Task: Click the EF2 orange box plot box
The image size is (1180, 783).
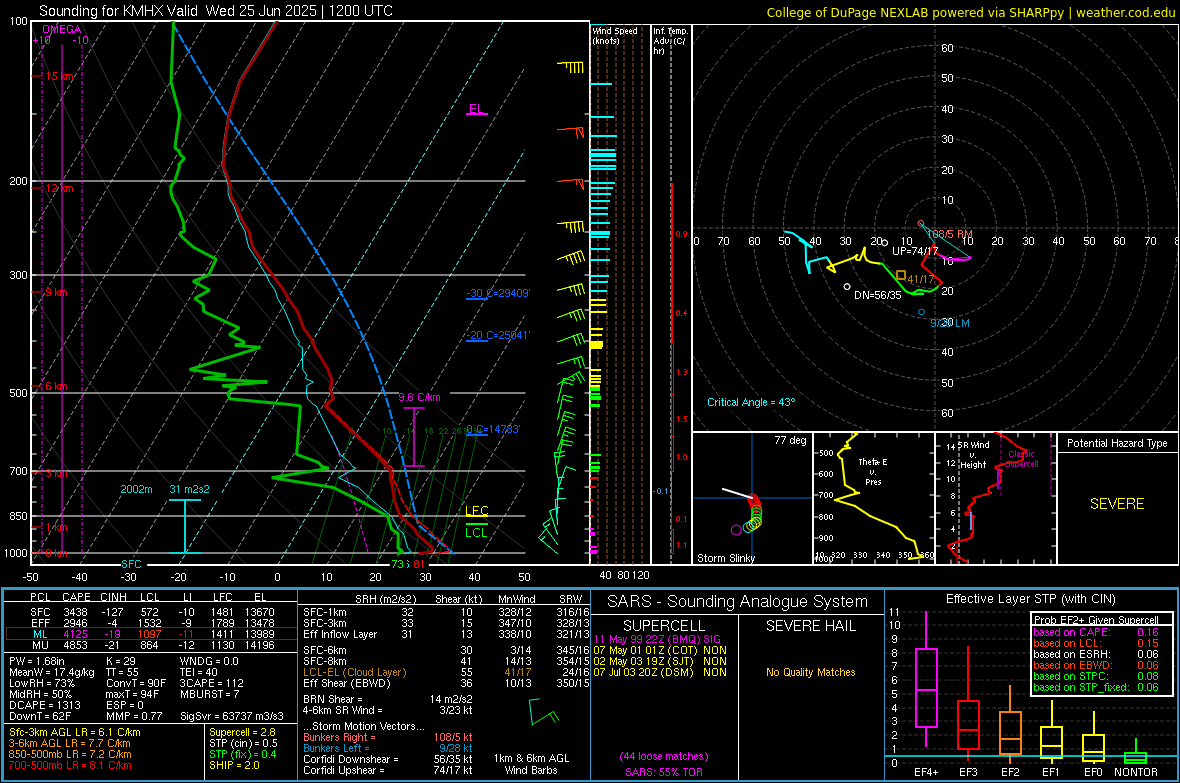Action: coord(1011,733)
